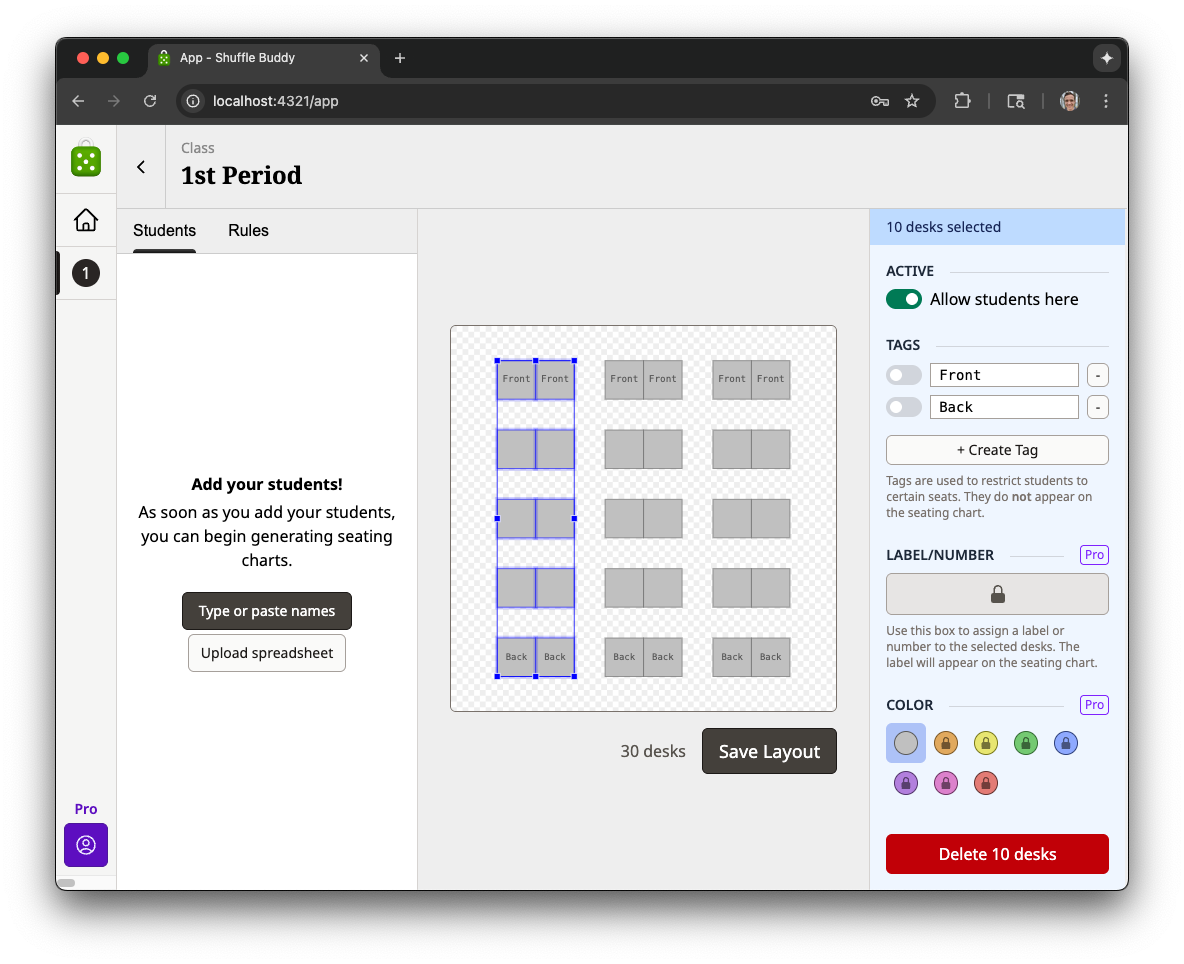Bookmark this page with the star
The width and height of the screenshot is (1184, 964).
tap(912, 101)
